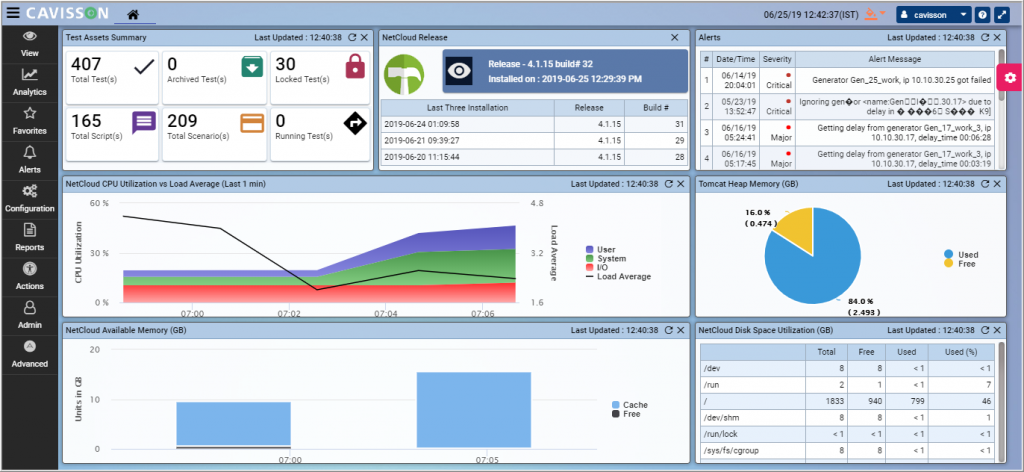Open Alerts in the sidebar
The width and height of the screenshot is (1024, 472).
tap(29, 160)
